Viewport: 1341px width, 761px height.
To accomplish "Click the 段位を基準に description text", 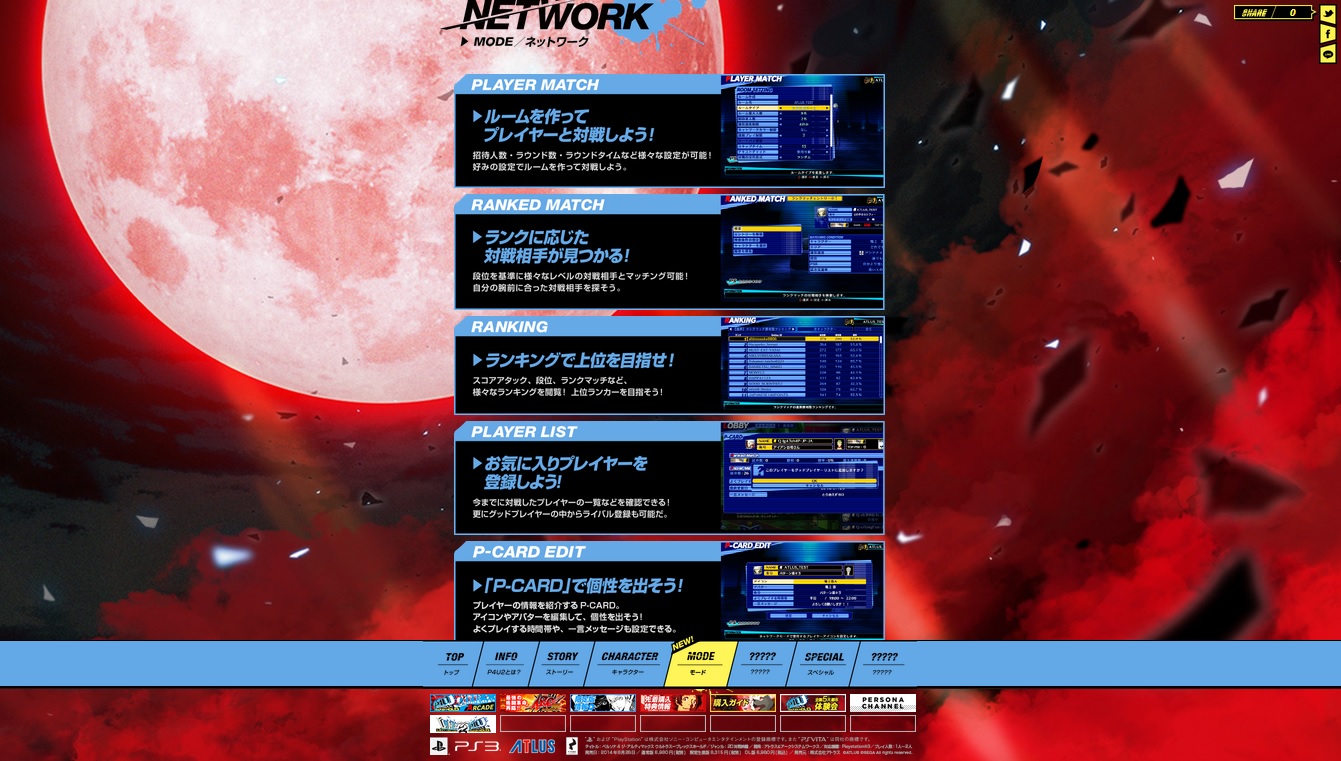I will point(581,282).
